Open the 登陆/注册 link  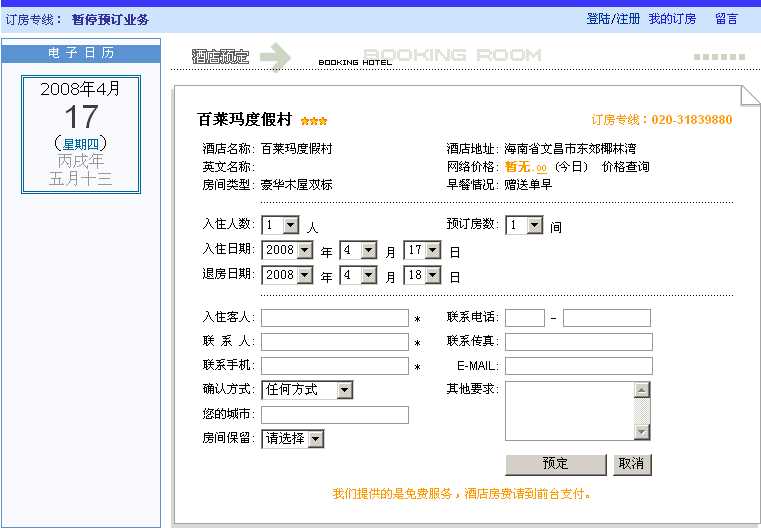pos(613,19)
